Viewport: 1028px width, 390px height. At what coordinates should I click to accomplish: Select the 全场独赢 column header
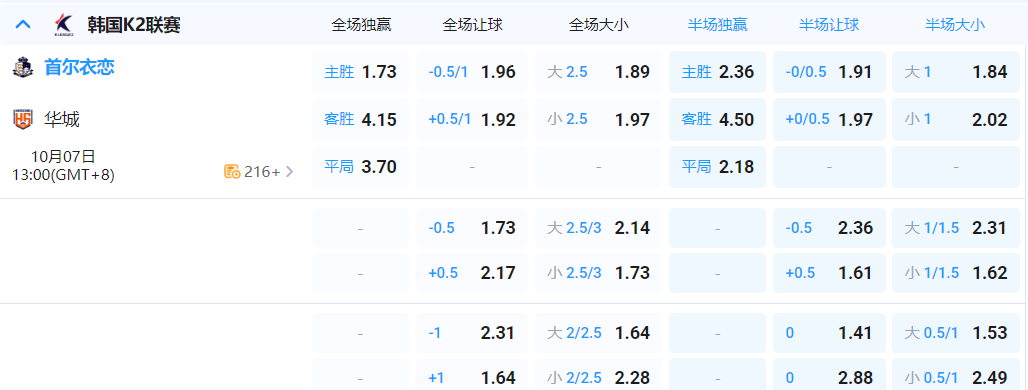(x=361, y=26)
